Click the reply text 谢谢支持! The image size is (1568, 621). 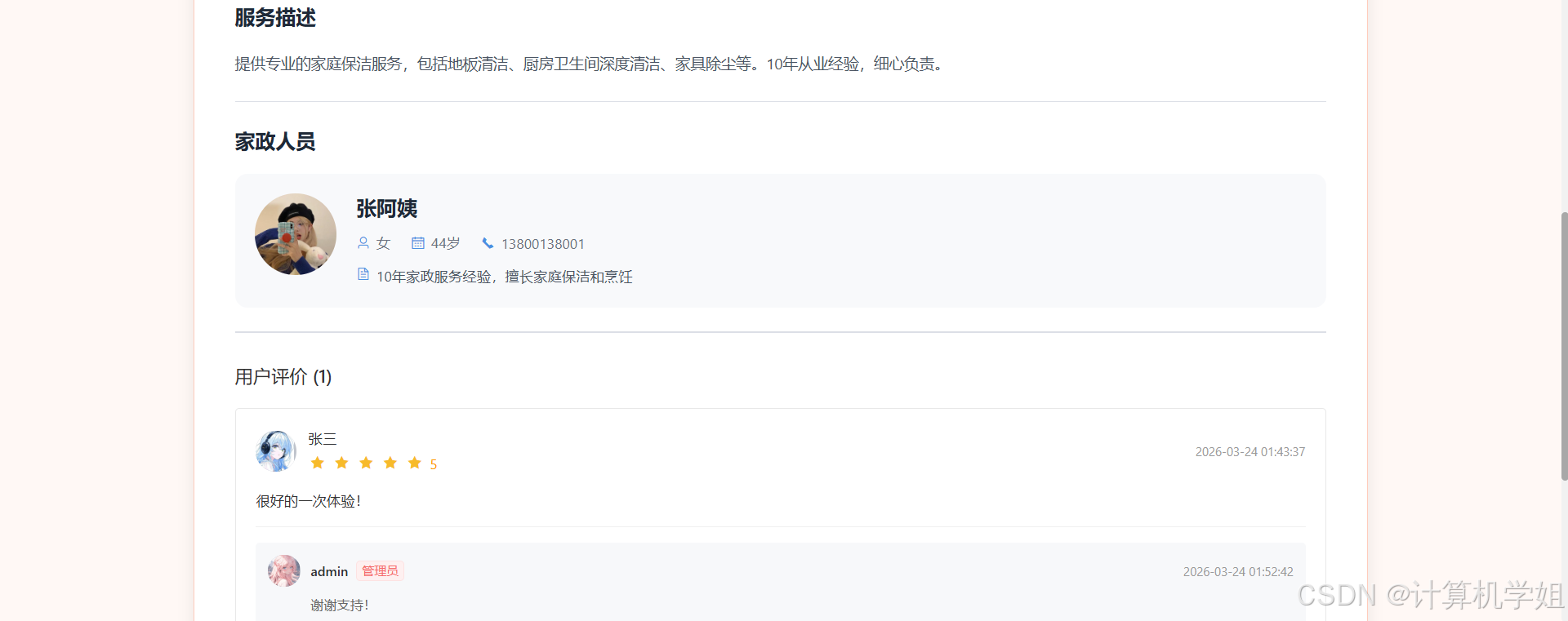point(340,605)
